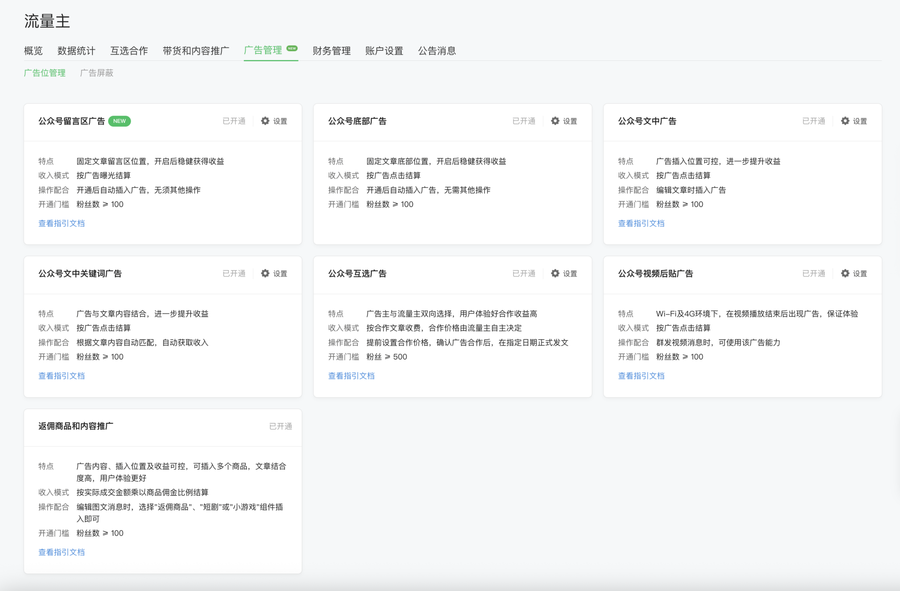
Task: Click the NEW badge beside 公众号留言区广告
Action: click(120, 121)
